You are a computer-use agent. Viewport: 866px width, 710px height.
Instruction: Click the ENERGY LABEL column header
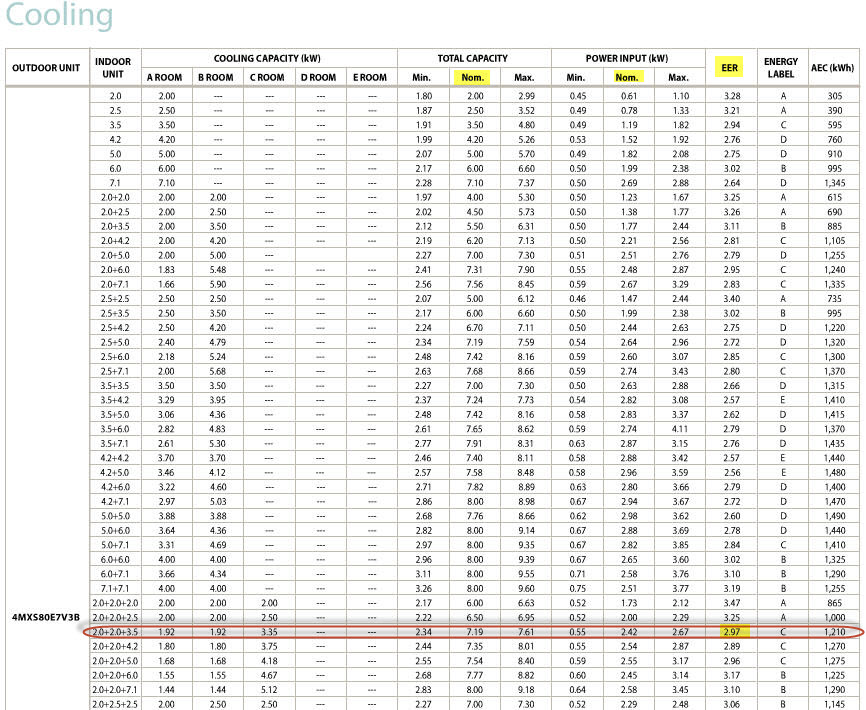pos(781,68)
